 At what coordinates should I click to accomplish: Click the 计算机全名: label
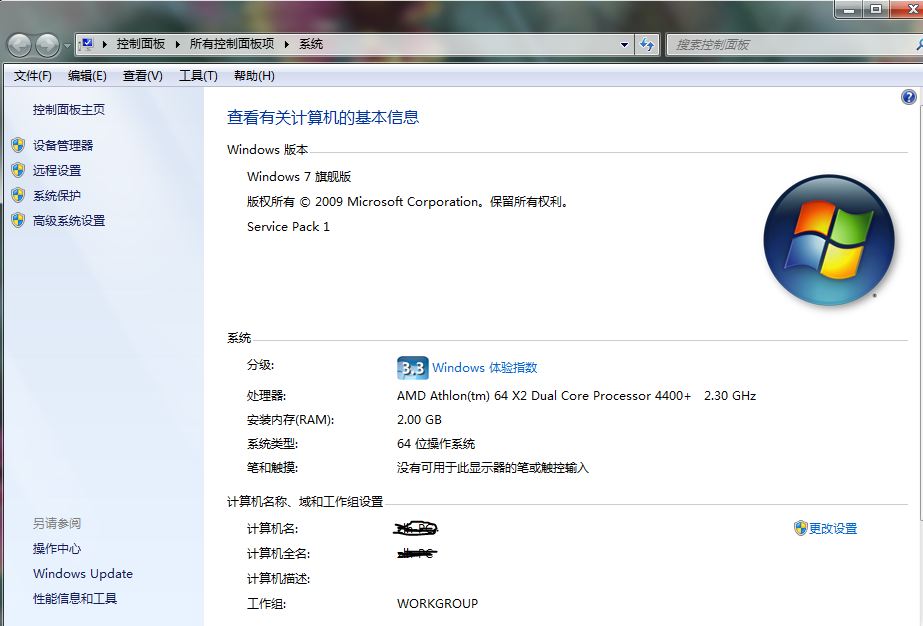click(x=278, y=554)
